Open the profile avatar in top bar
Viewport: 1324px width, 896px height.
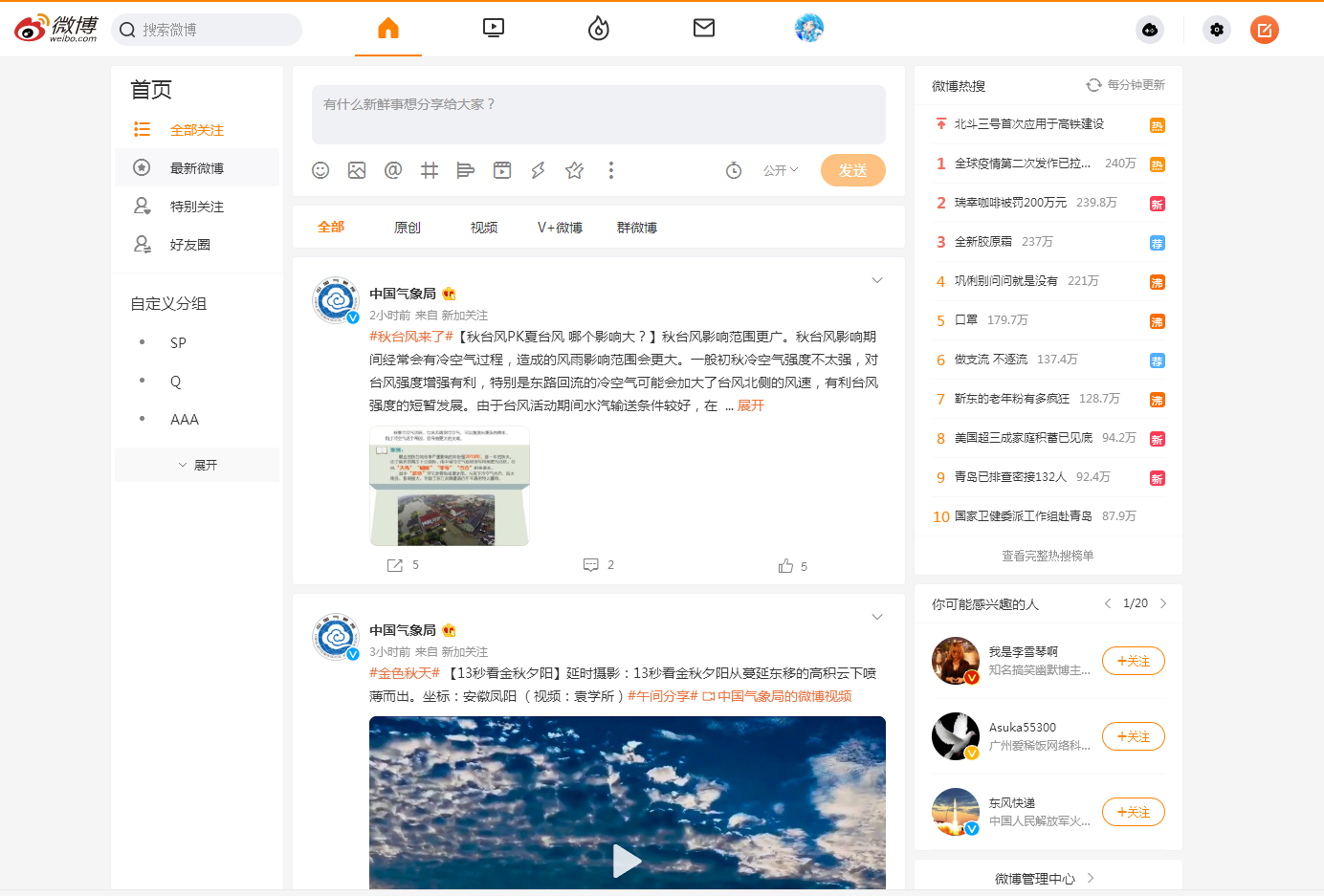[809, 28]
